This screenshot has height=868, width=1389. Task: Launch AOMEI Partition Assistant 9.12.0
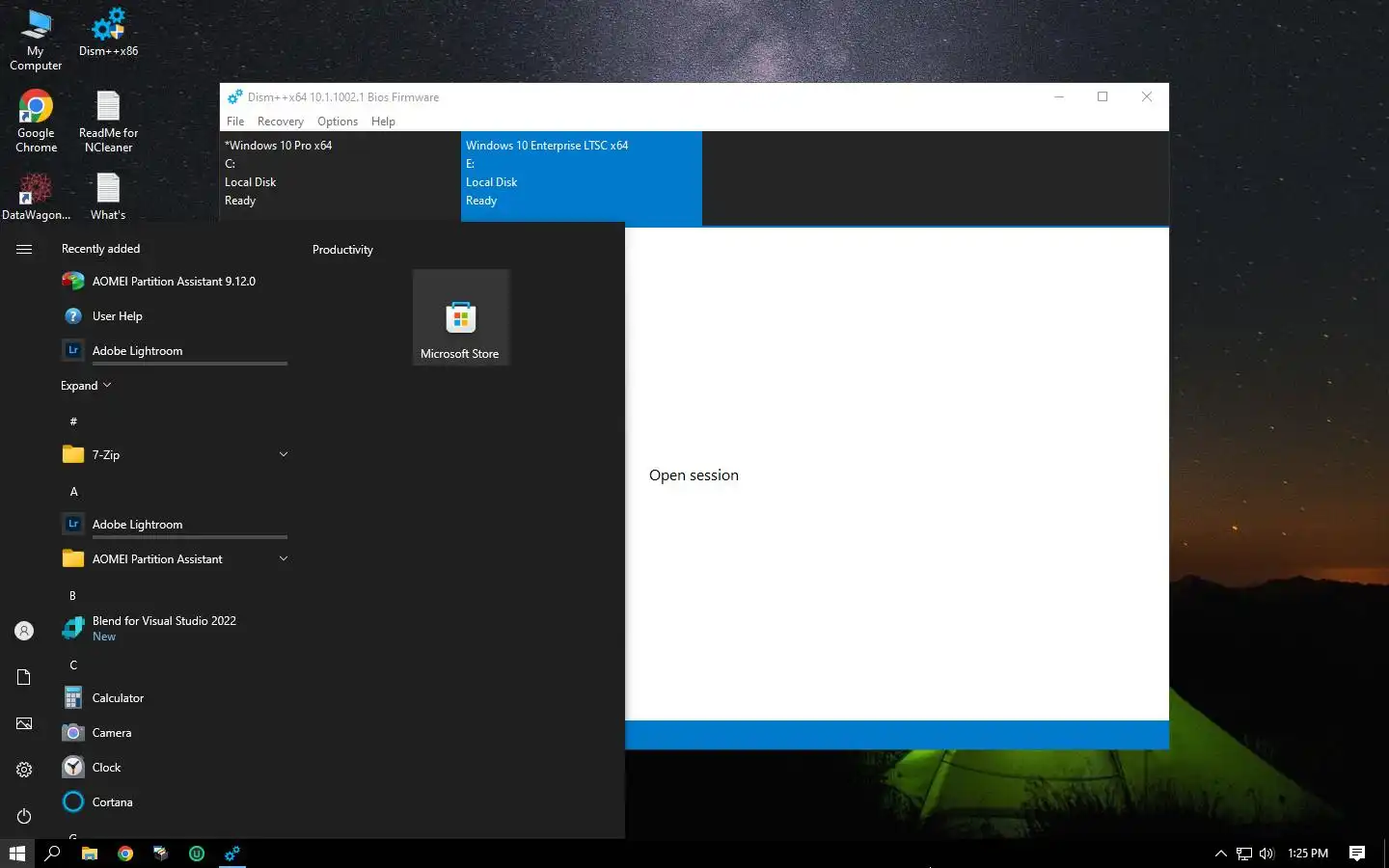pyautogui.click(x=174, y=282)
